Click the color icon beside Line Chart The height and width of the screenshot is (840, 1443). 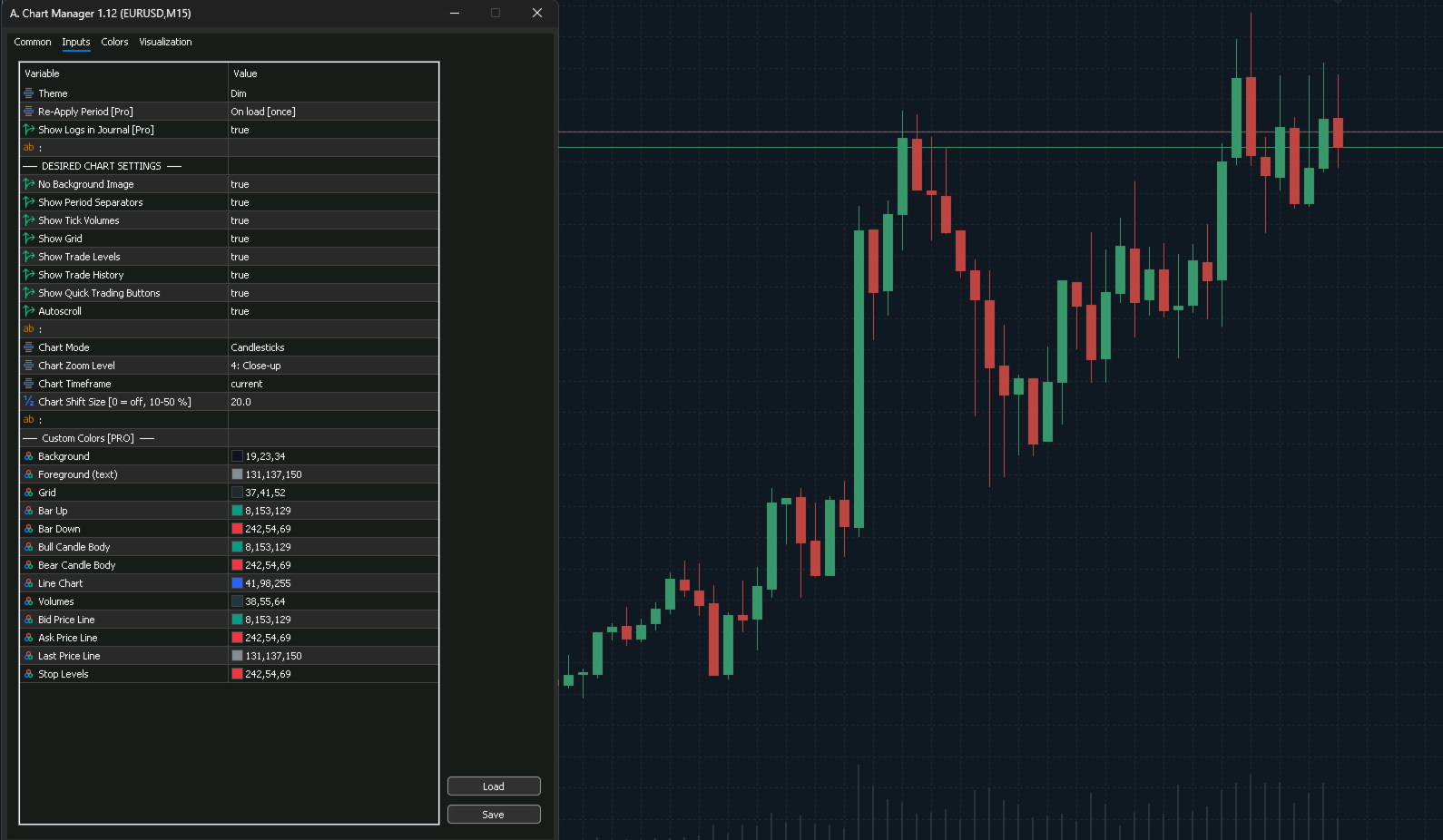(x=29, y=583)
